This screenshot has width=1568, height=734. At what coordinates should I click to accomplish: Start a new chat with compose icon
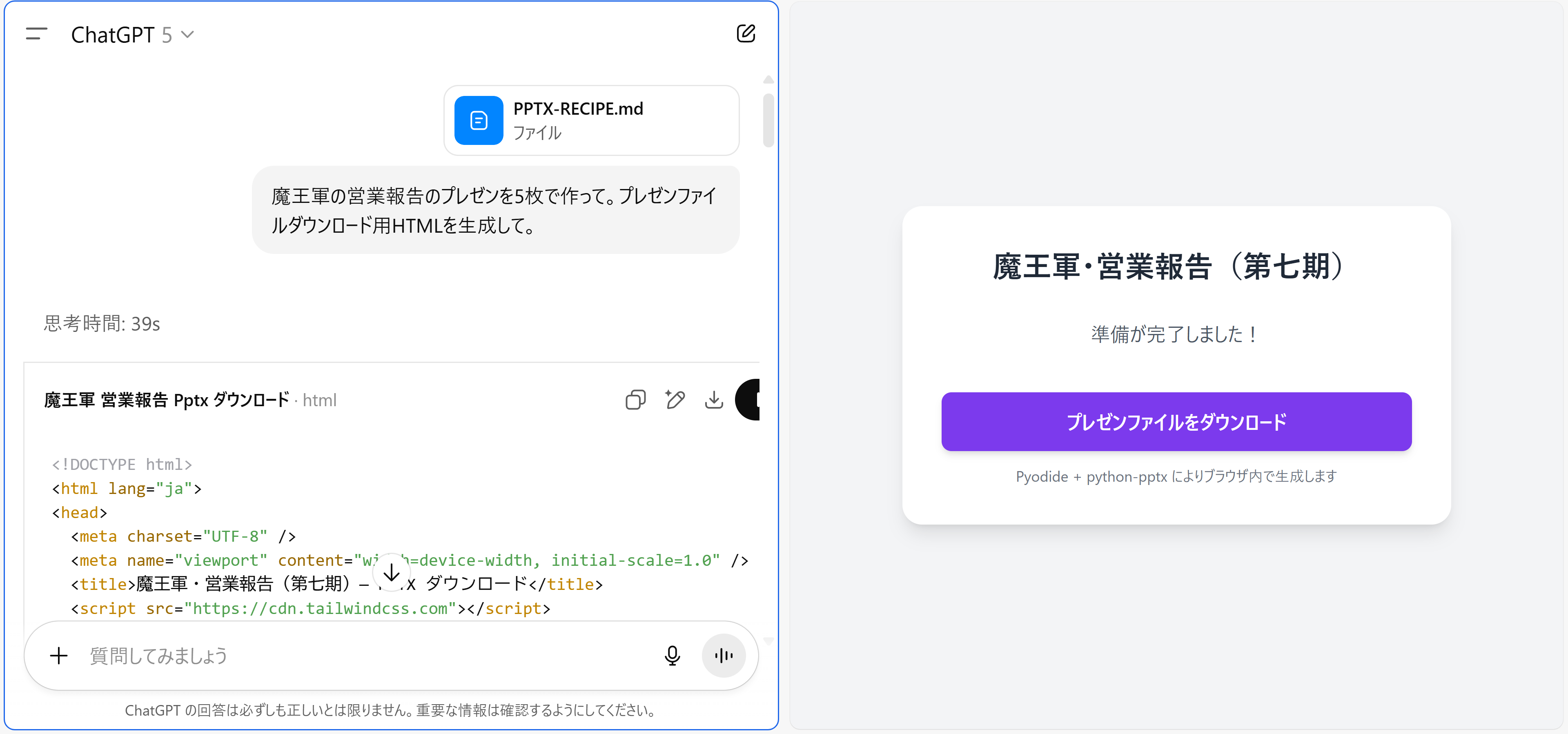[746, 33]
